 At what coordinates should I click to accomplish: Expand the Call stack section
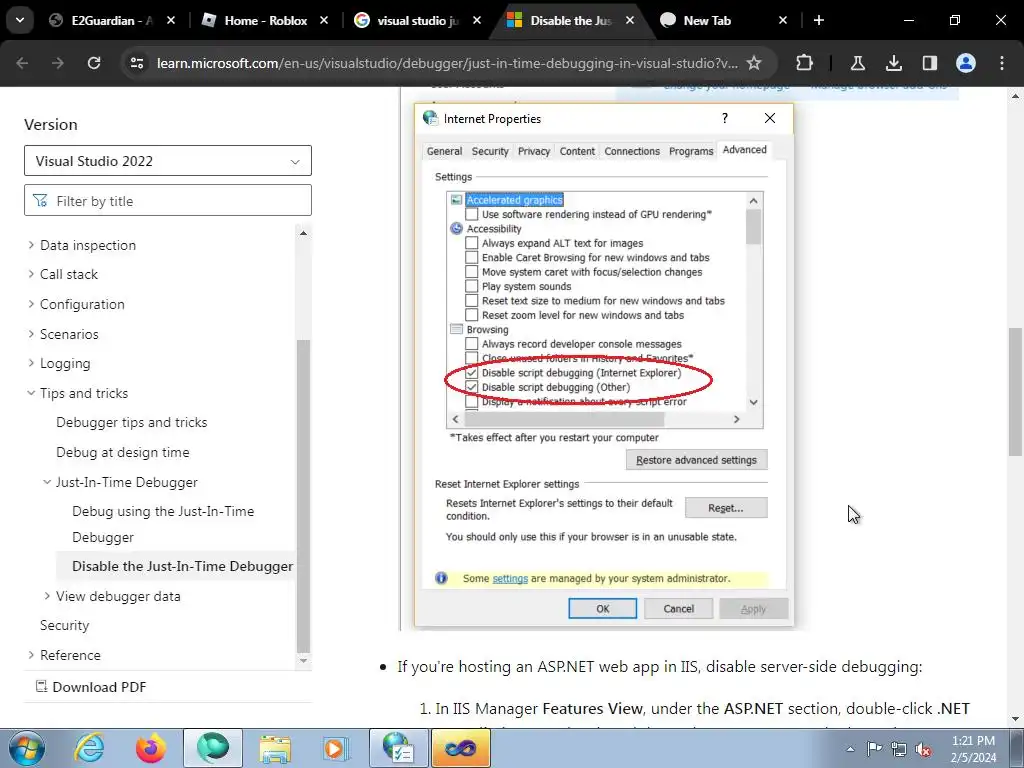(x=31, y=274)
